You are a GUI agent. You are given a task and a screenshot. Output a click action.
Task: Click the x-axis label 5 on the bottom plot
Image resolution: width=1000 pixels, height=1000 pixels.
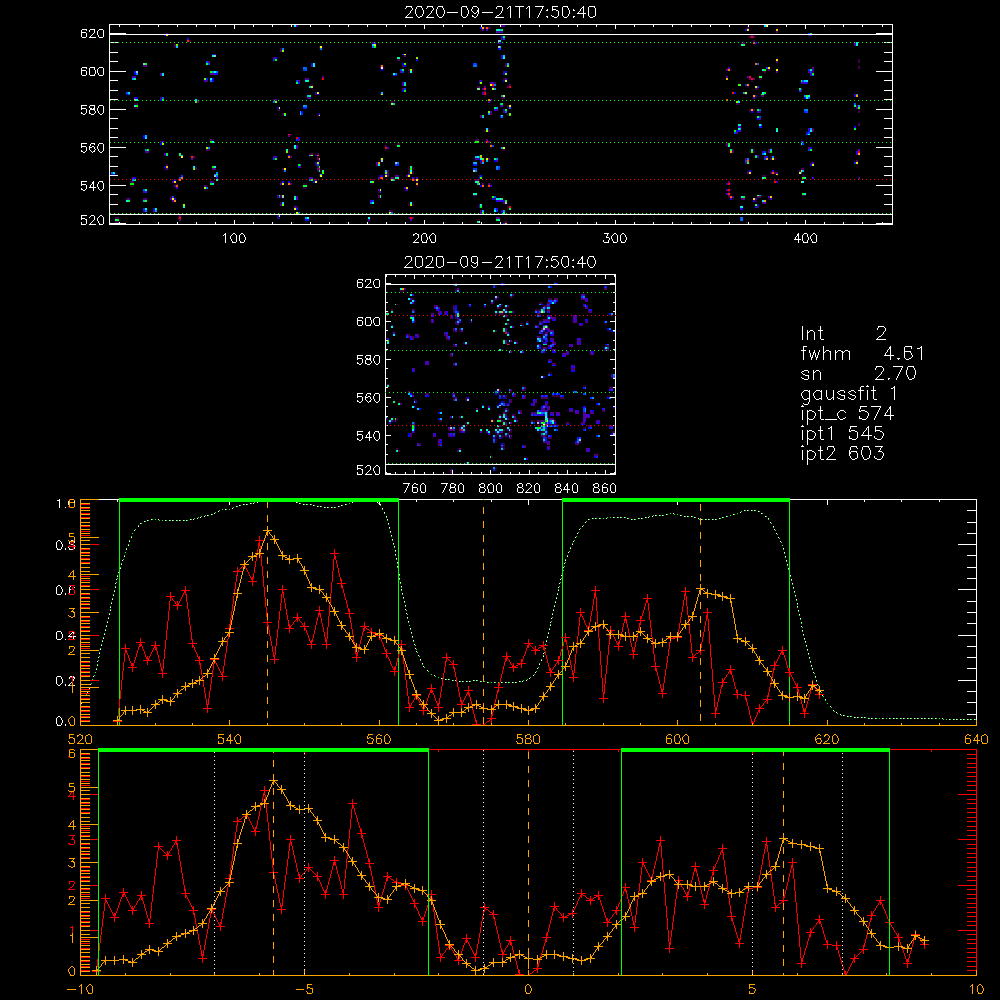(753, 990)
